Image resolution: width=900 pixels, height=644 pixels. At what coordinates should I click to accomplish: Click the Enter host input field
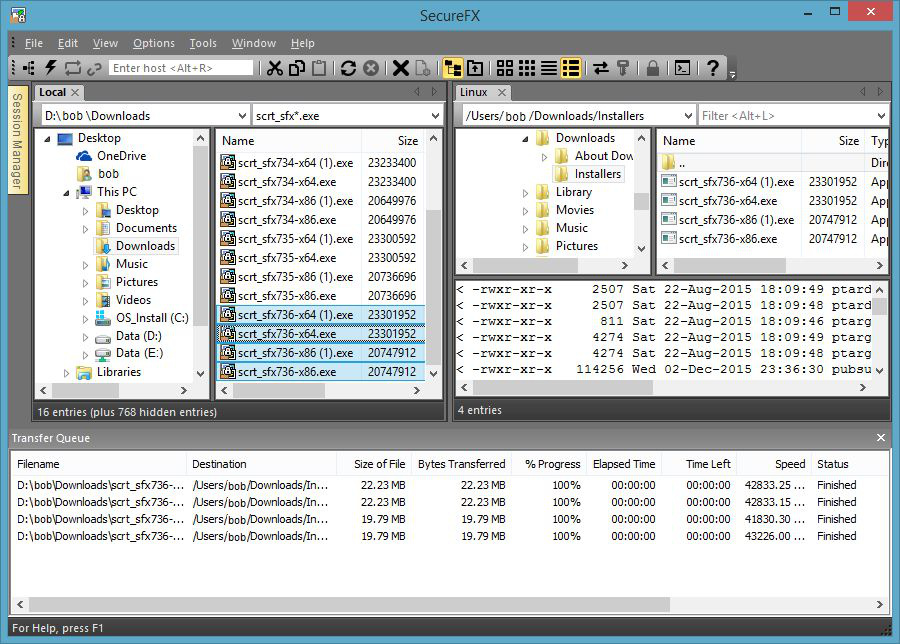(x=181, y=68)
